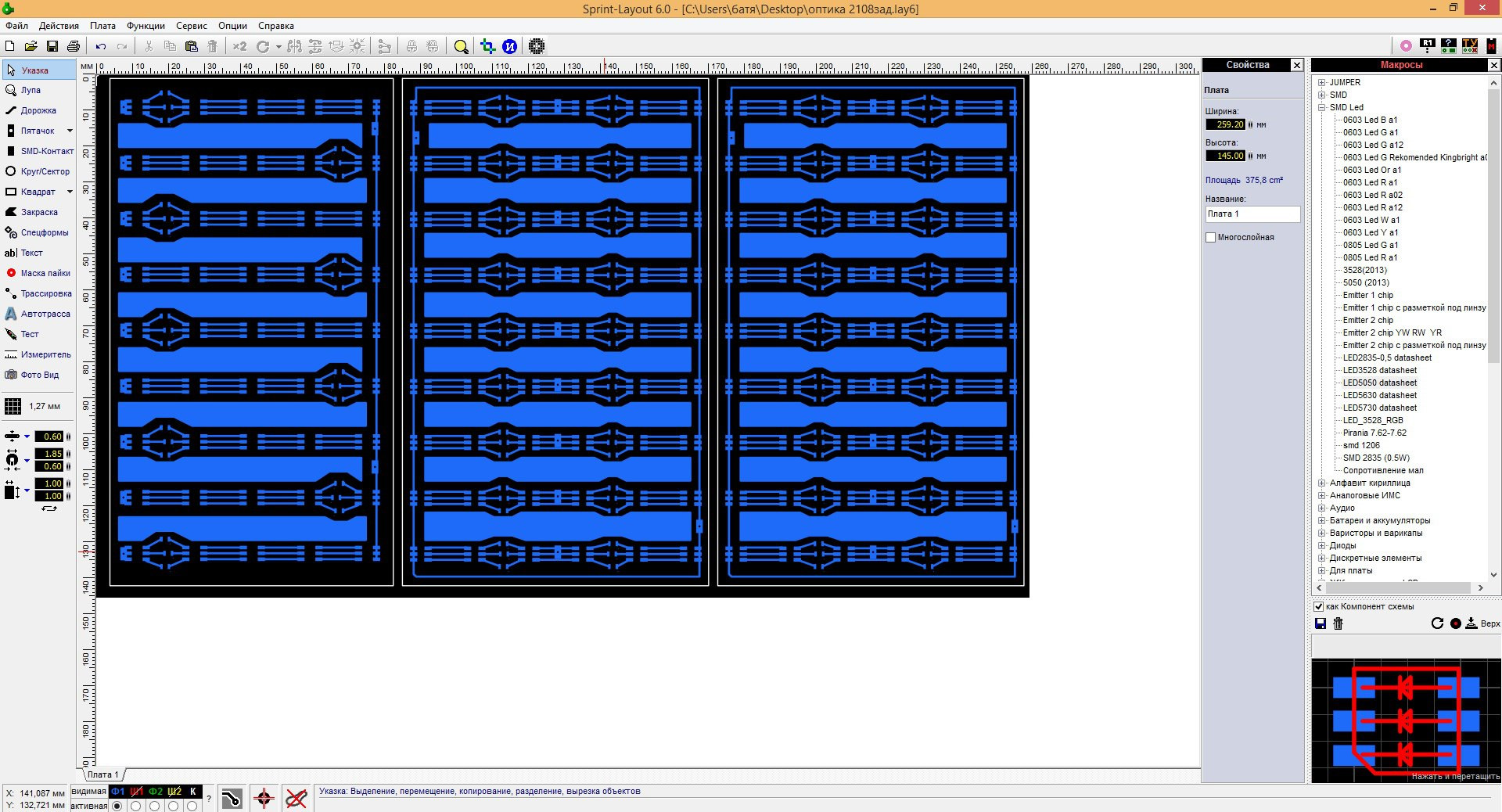Click the Название field 'Плата 1'
Screen dimensions: 1502x812
(x=1252, y=214)
